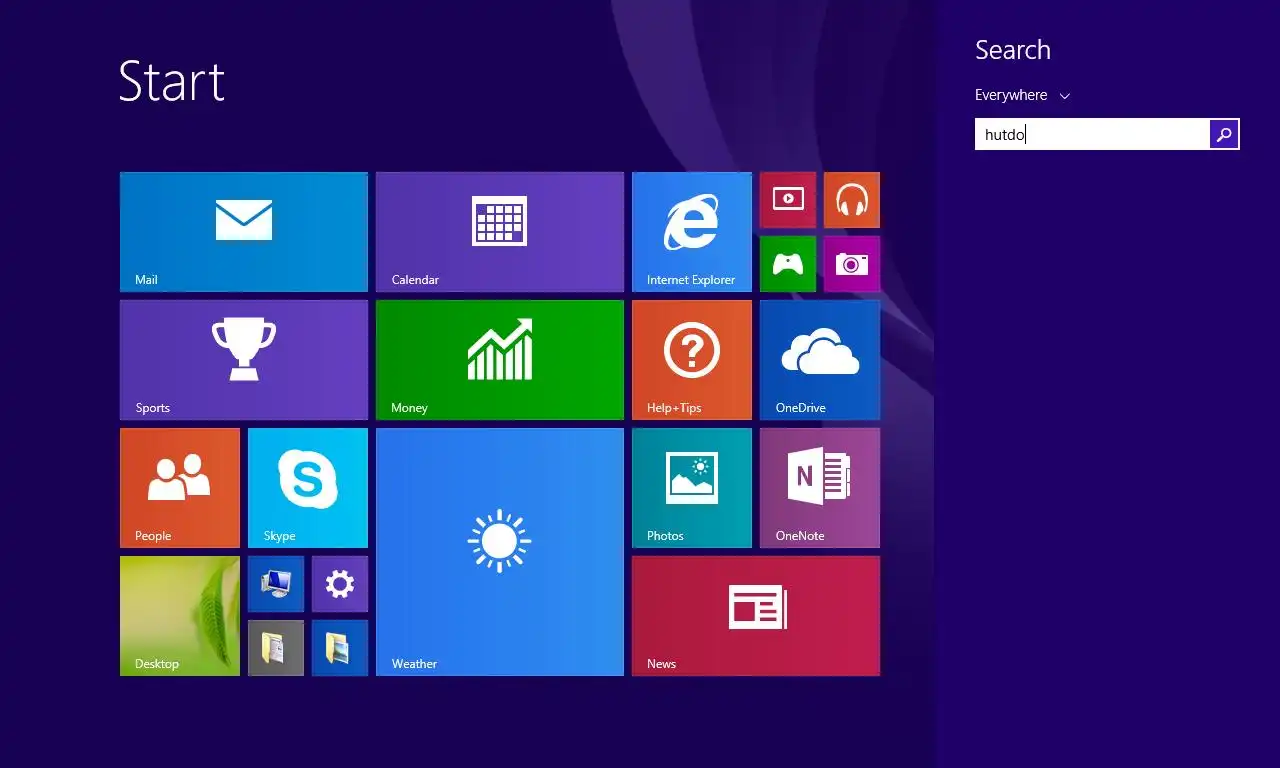Open the People tile

[180, 488]
